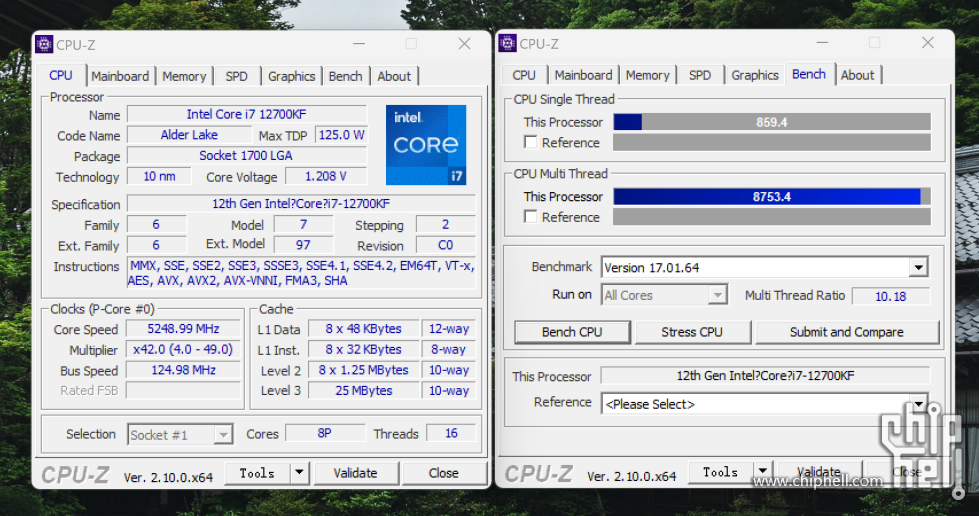The width and height of the screenshot is (979, 516).
Task: Click CPU-Z app icon in right window title bar
Action: click(508, 43)
